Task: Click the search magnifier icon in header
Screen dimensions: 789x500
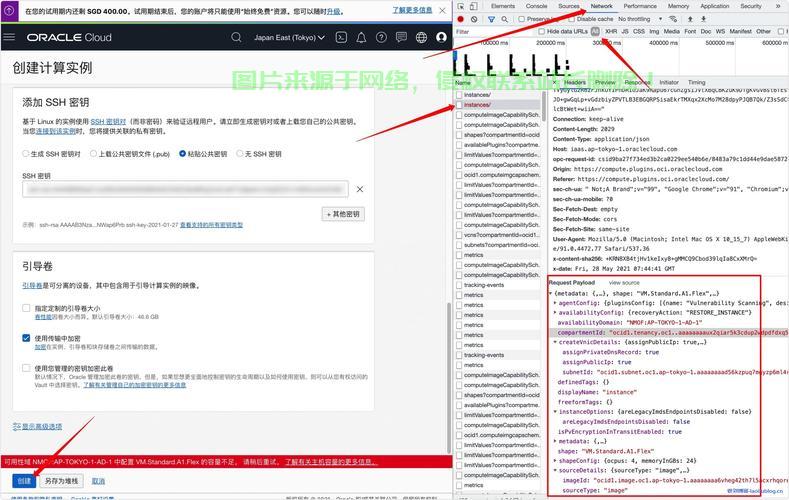Action: click(237, 37)
